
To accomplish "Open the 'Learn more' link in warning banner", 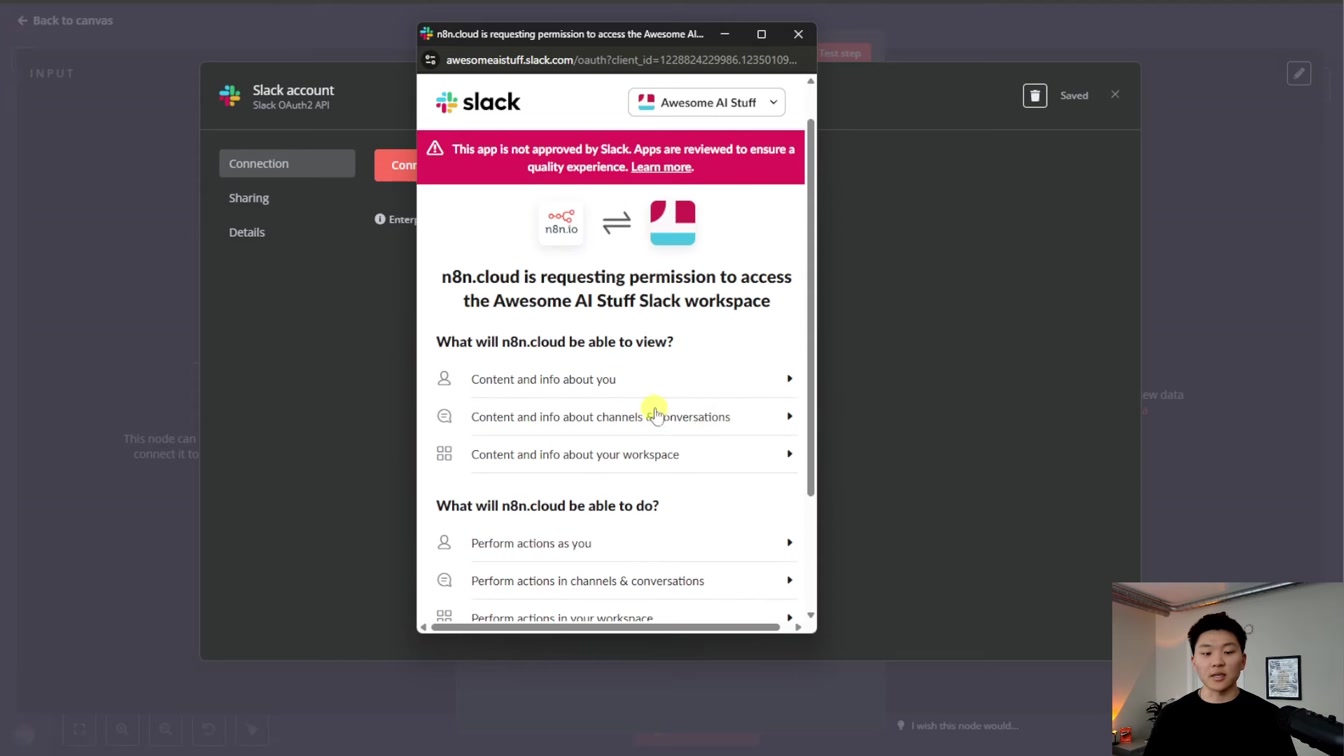I will tap(661, 167).
